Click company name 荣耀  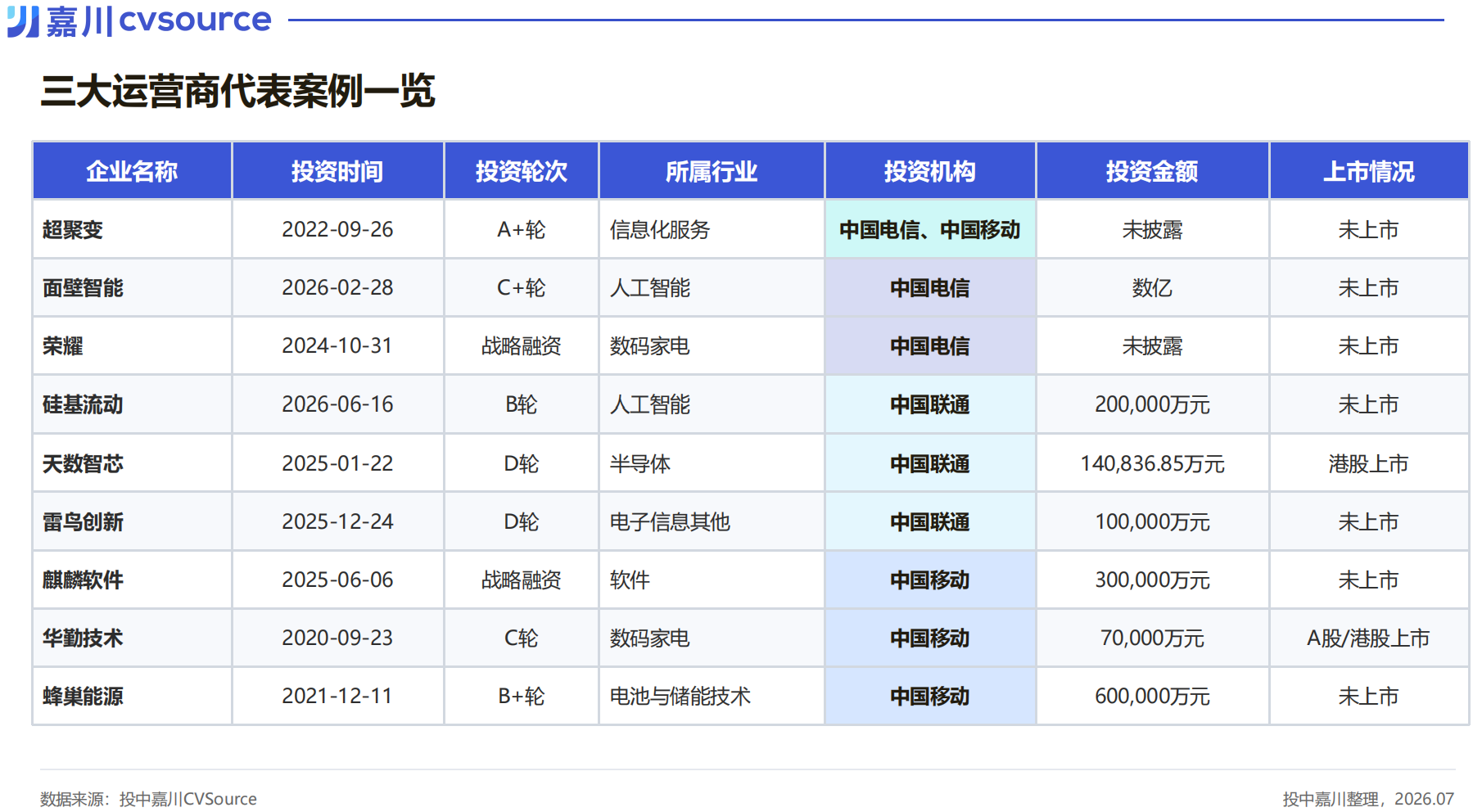63,346
